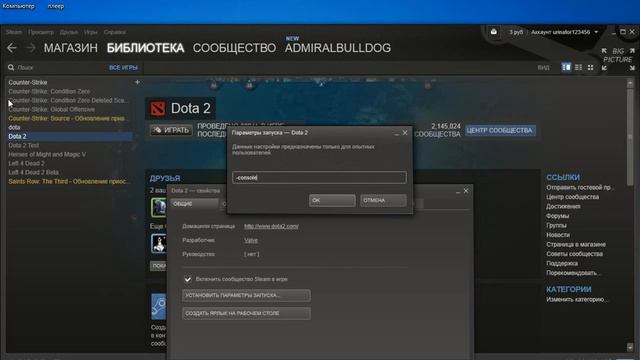Viewport: 640px width, 360px height.
Task: Select Dota 2 Test entry
Action: (24, 145)
